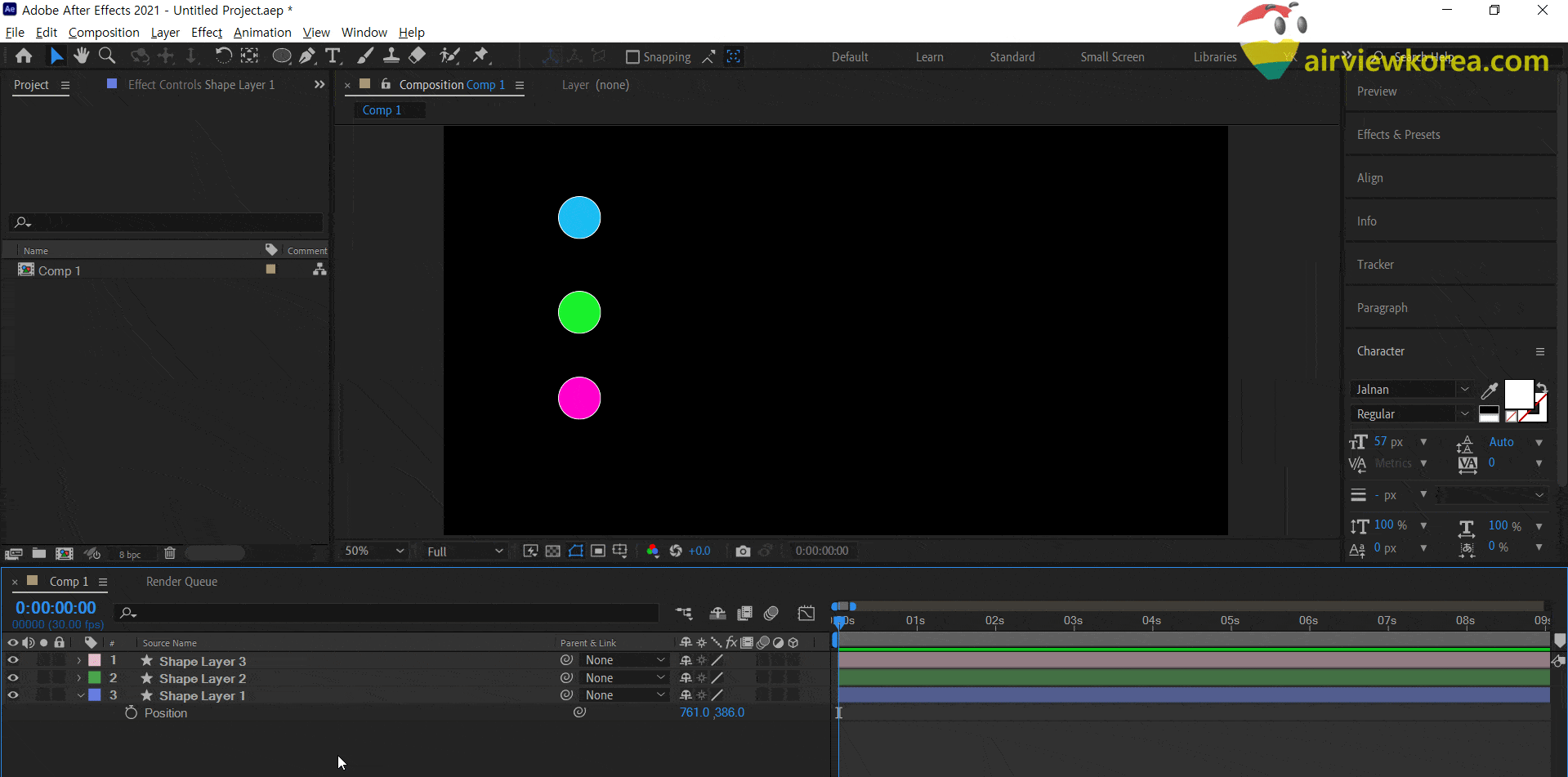Viewport: 1568px width, 777px height.
Task: Click the snapshot camera icon
Action: click(743, 551)
